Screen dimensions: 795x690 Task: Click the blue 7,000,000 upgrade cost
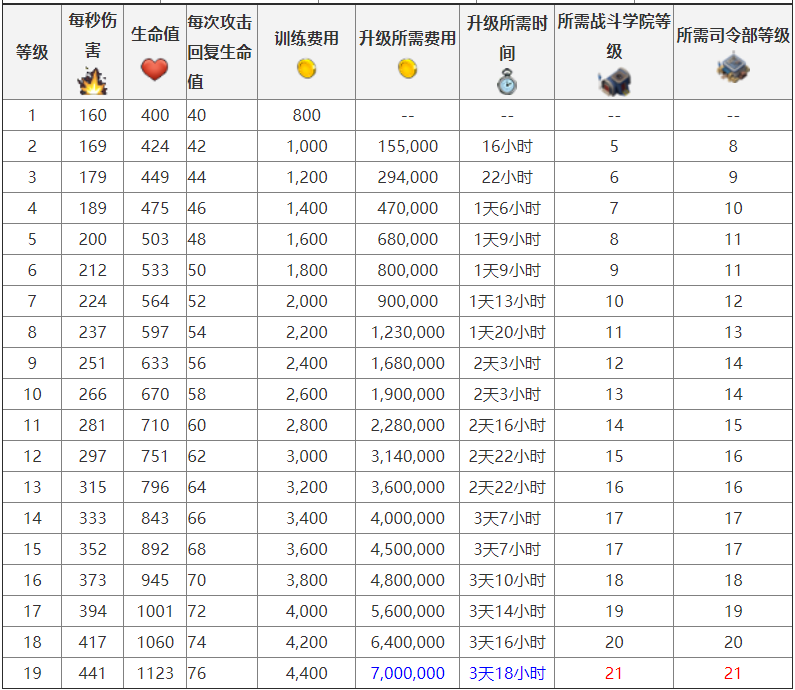(407, 673)
